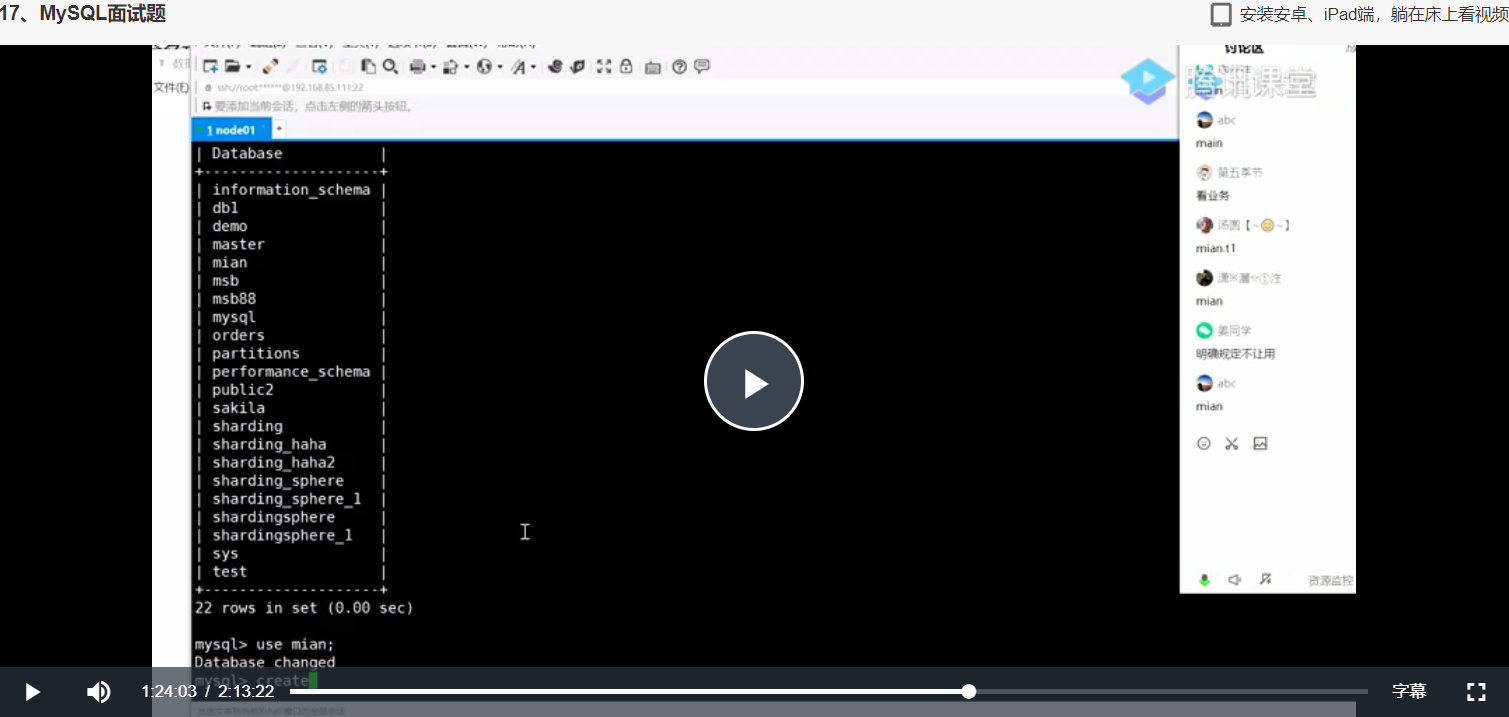1509x717 pixels.
Task: Click the Xshell new session icon
Action: tap(210, 66)
